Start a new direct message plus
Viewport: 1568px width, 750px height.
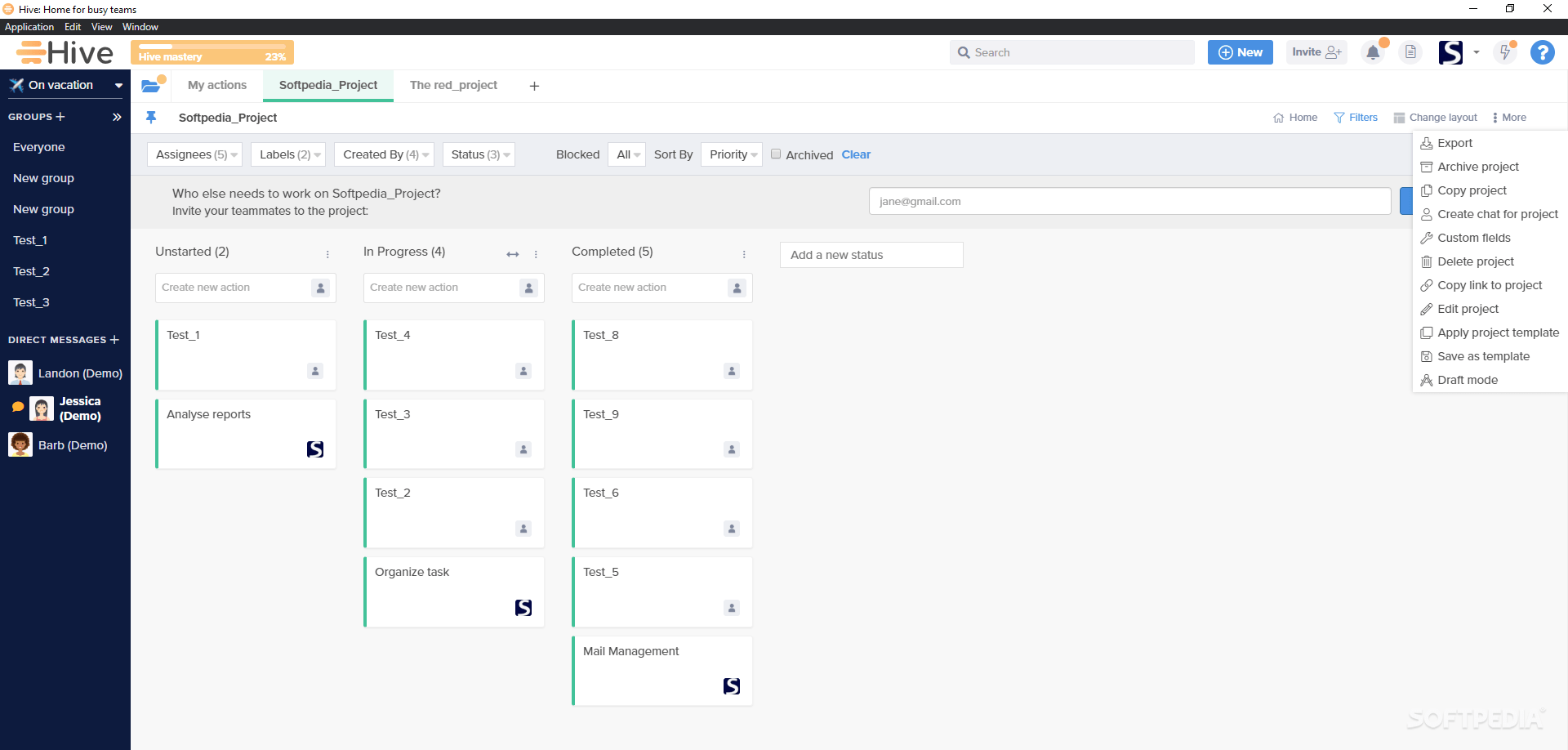tap(114, 340)
